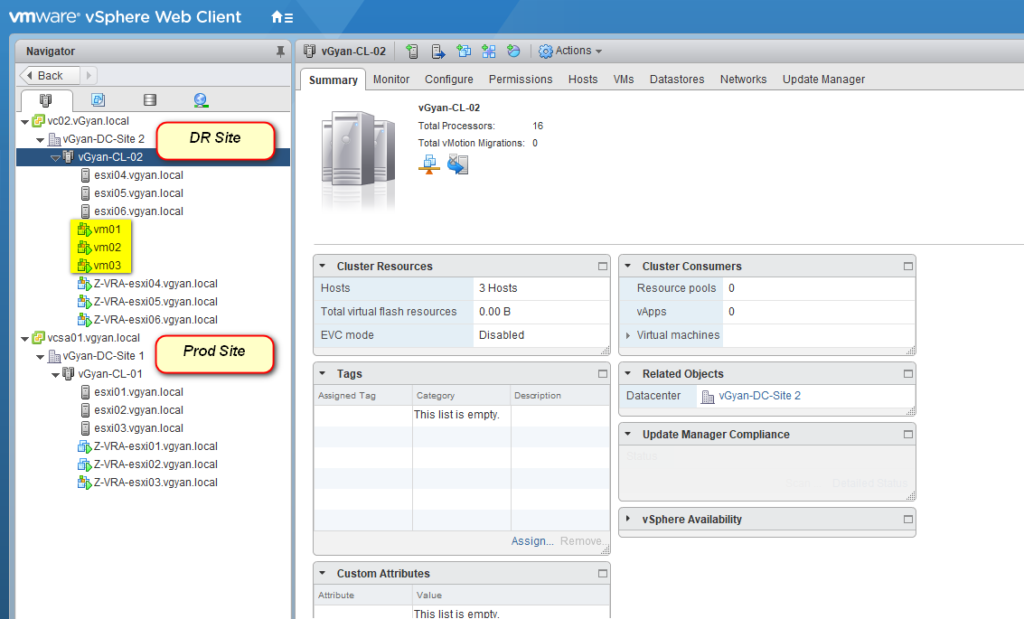The height and width of the screenshot is (619, 1024).
Task: Click the New vApp toolbar icon
Action: tap(489, 51)
